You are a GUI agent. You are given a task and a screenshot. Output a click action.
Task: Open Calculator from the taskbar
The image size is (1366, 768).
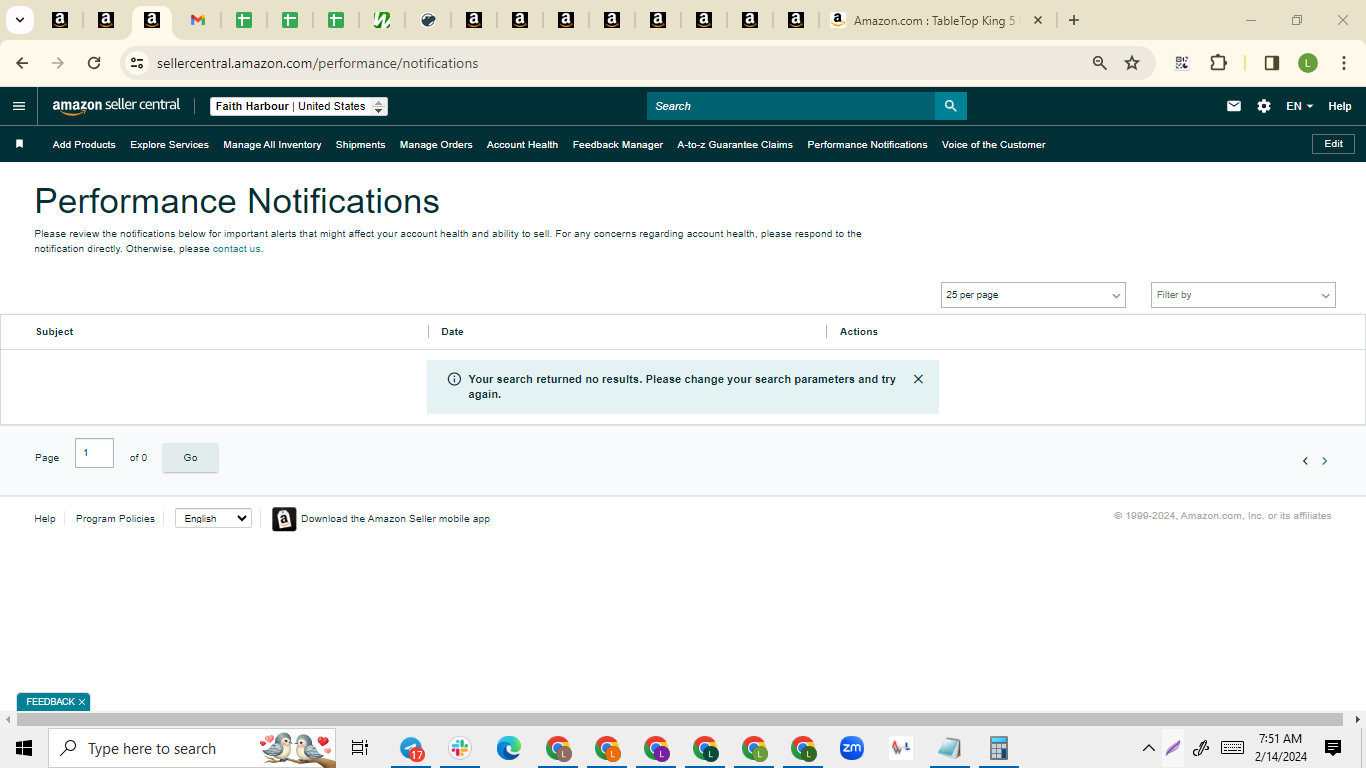(x=998, y=748)
